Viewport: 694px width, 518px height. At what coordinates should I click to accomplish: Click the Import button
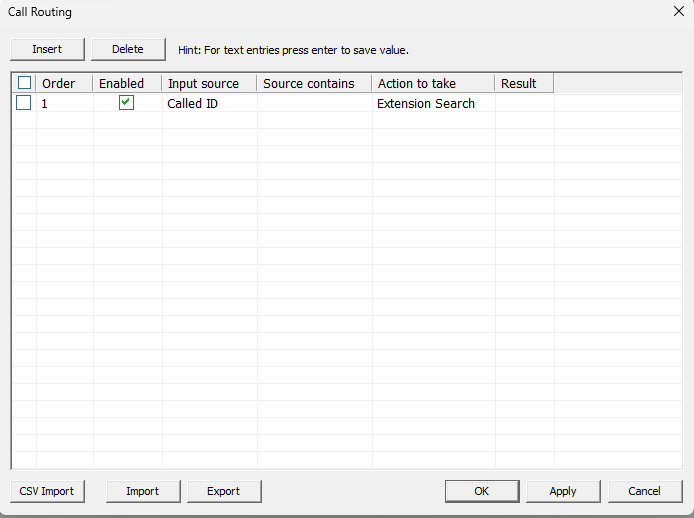143,491
